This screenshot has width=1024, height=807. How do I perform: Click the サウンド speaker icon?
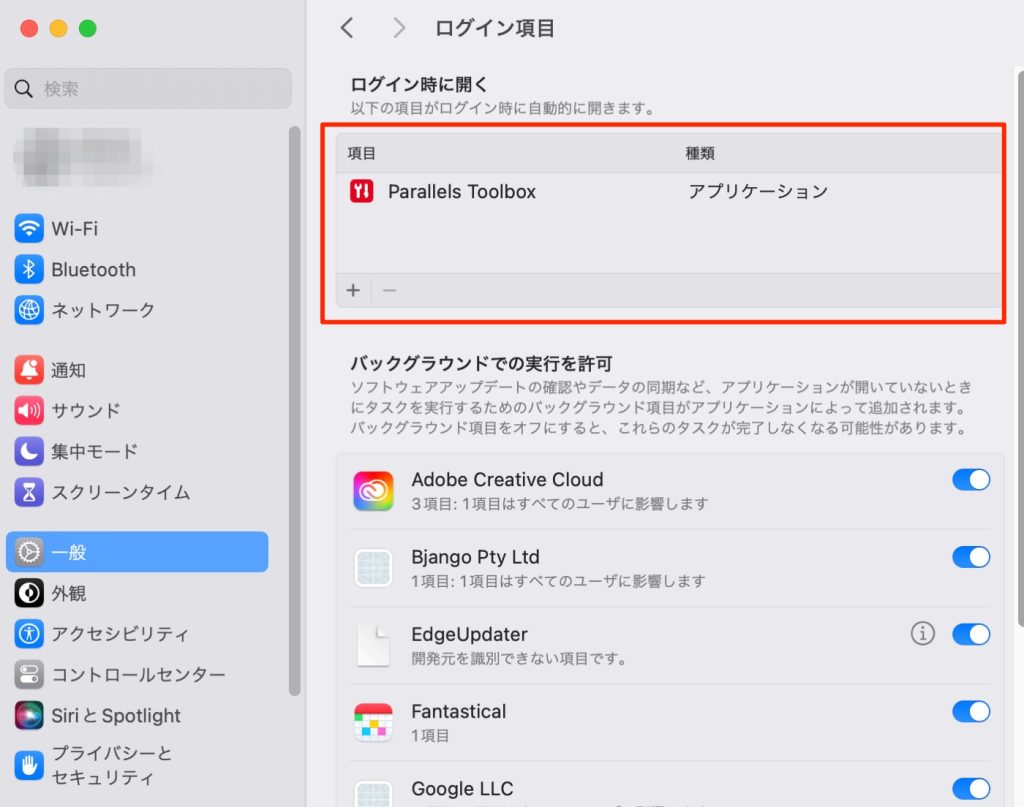tap(29, 411)
